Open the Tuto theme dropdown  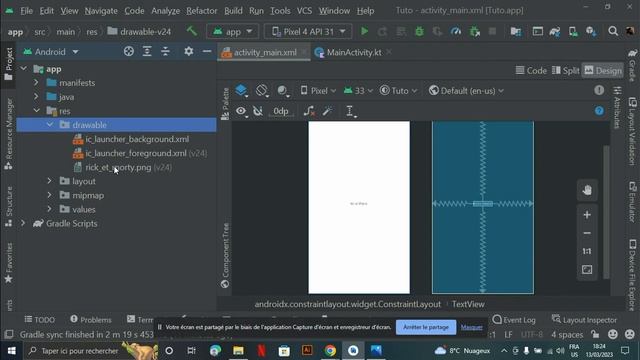click(x=398, y=91)
